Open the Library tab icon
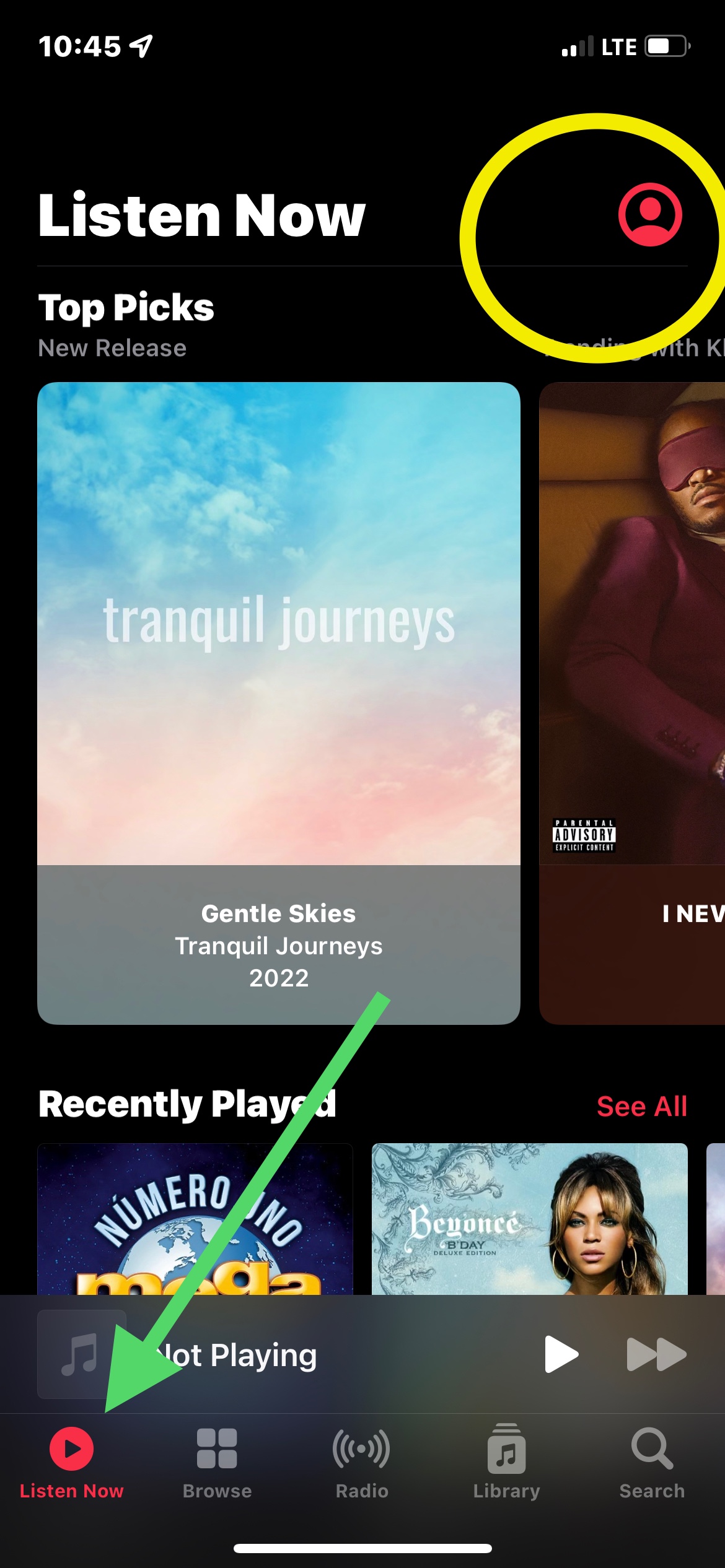725x1568 pixels. [506, 1449]
